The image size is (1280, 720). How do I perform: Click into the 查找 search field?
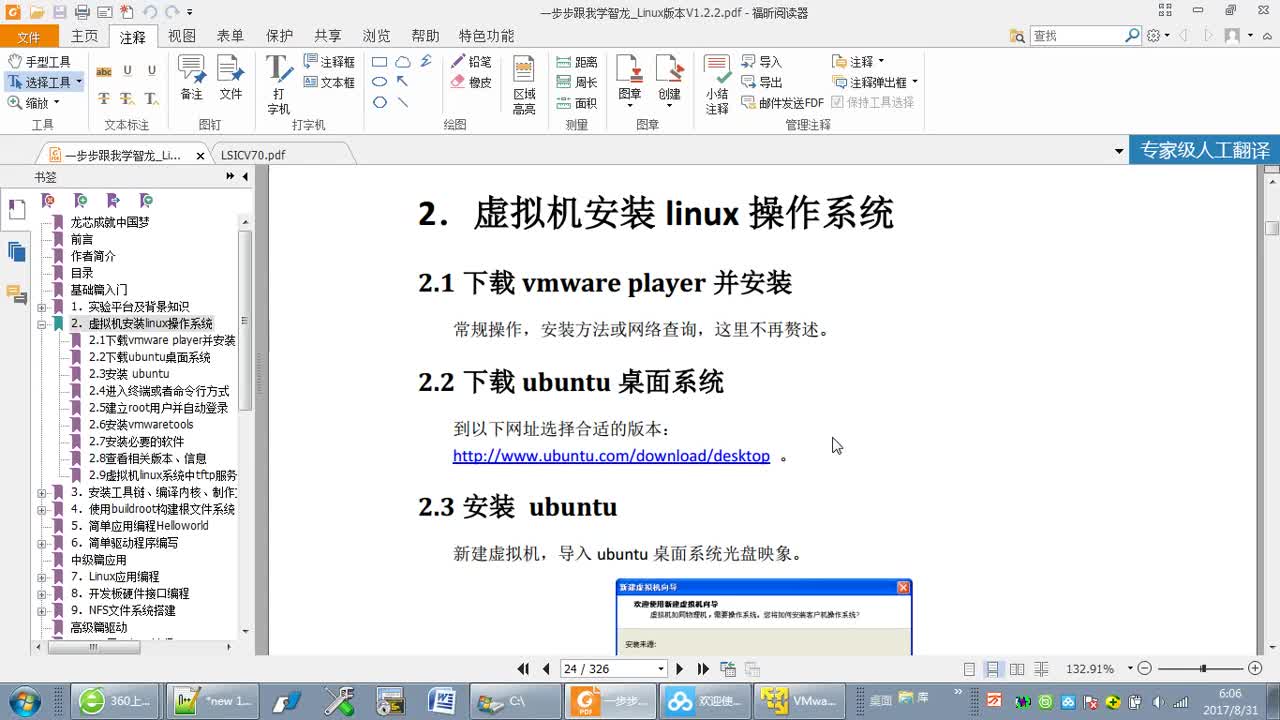click(x=1077, y=35)
